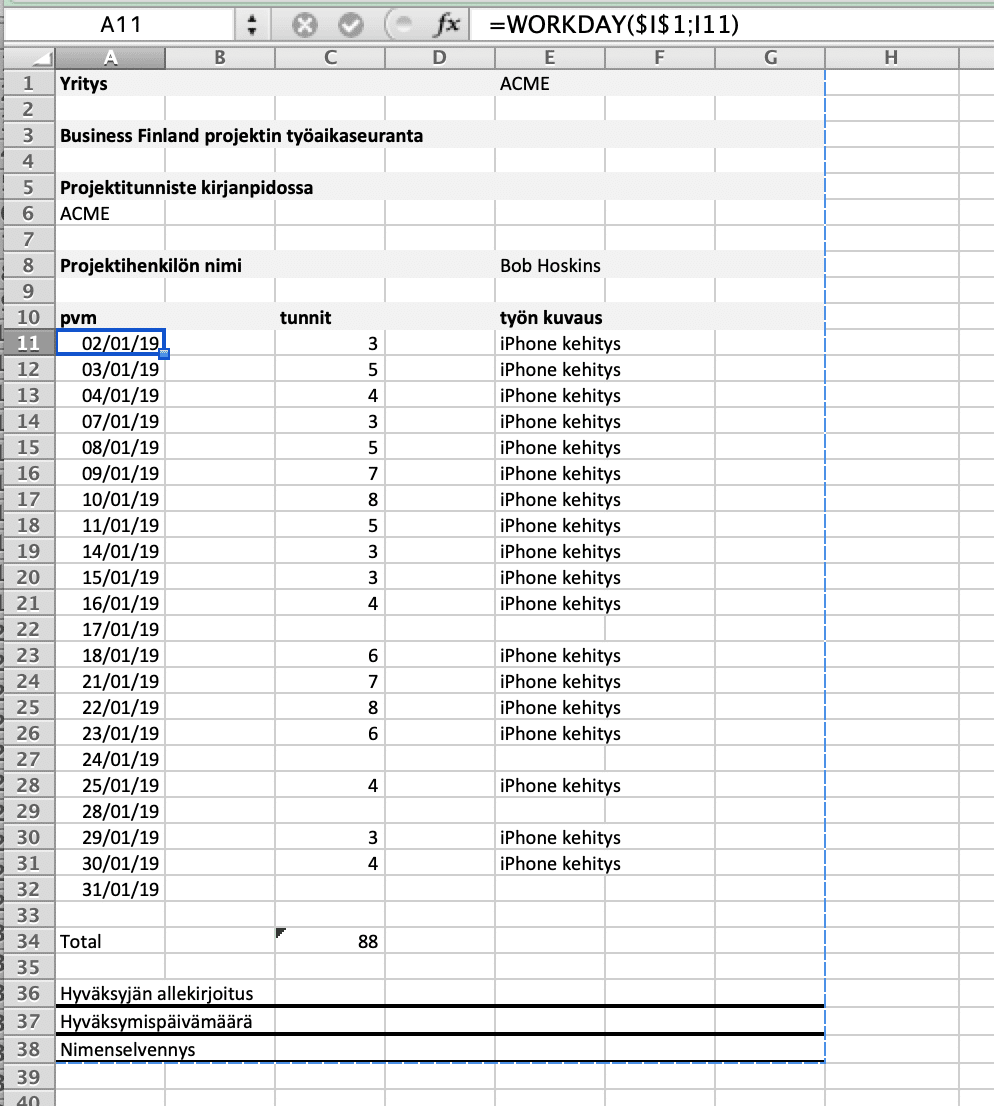Confirm the formula entry with the checkmark
This screenshot has height=1106, width=994.
tap(351, 25)
